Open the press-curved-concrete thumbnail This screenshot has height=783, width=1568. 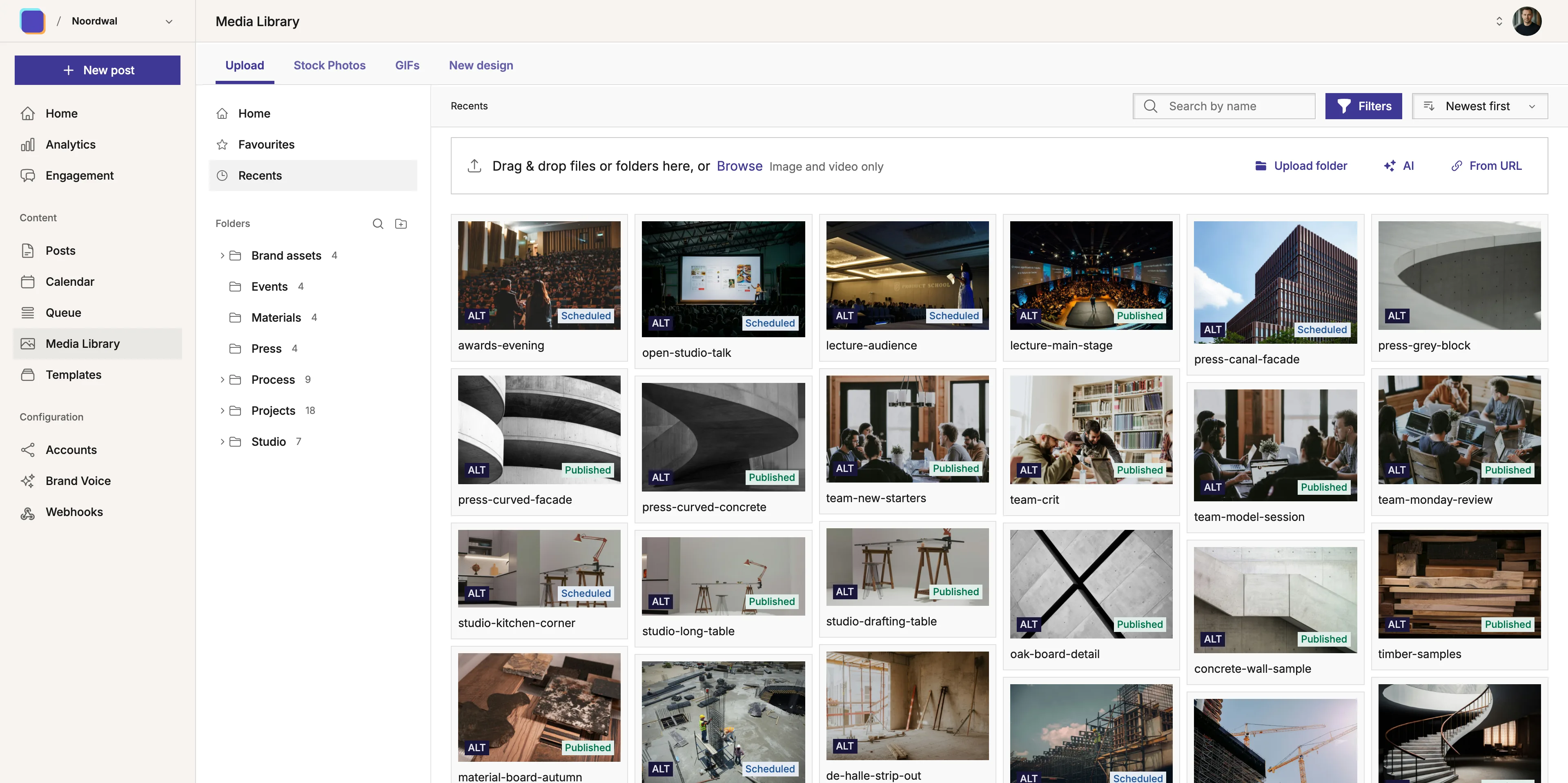(x=723, y=437)
